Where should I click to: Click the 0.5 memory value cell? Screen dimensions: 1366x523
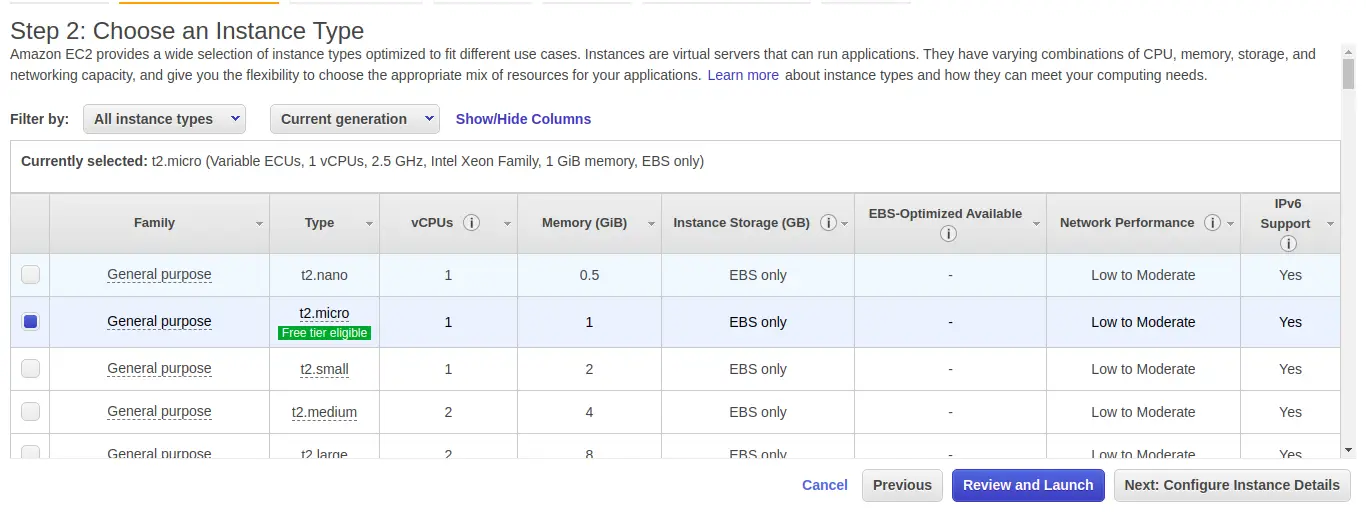[x=589, y=275]
